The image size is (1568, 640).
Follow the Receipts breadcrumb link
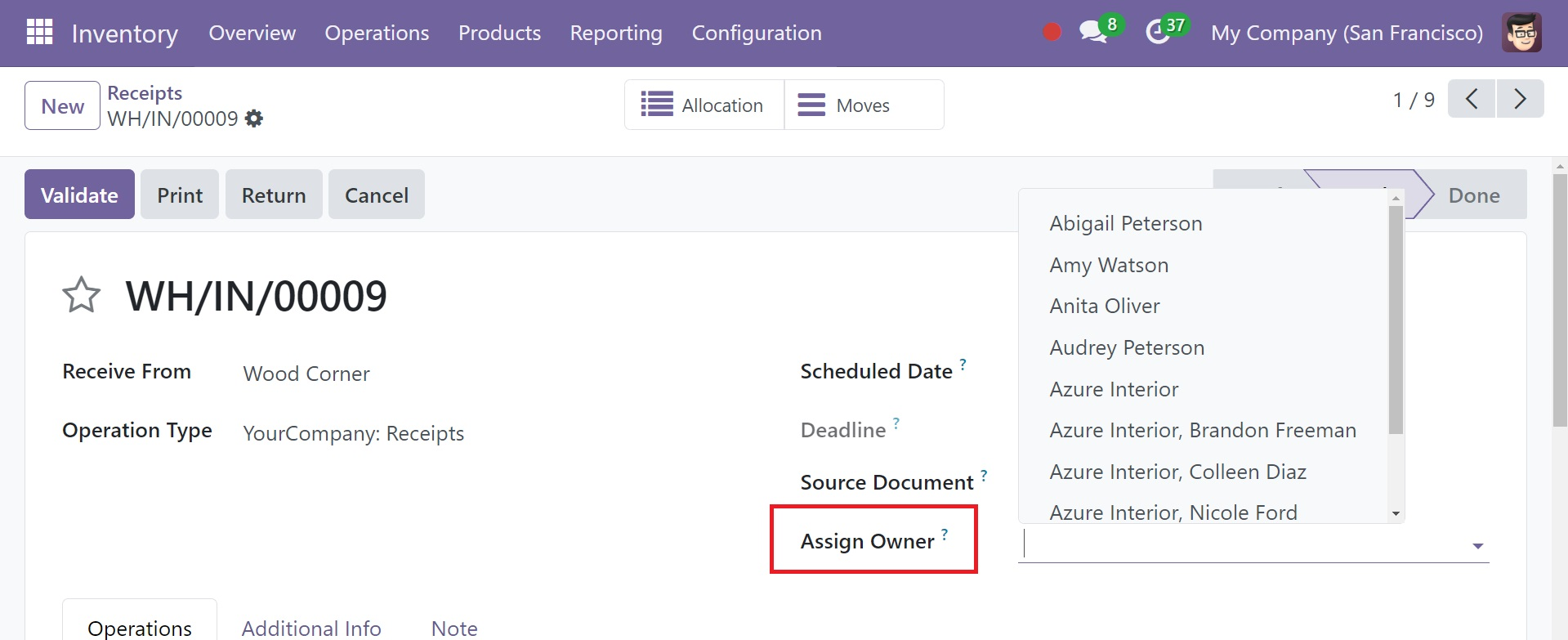145,92
